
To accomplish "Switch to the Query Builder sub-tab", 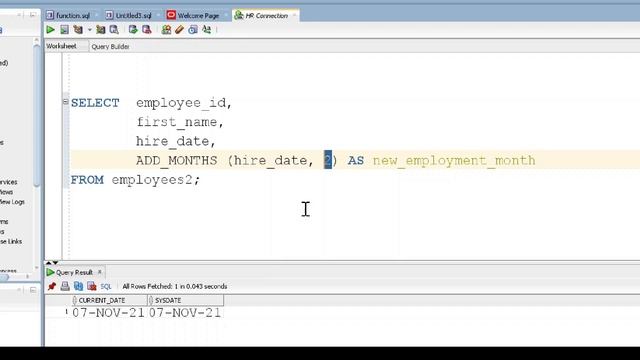I will (x=110, y=47).
